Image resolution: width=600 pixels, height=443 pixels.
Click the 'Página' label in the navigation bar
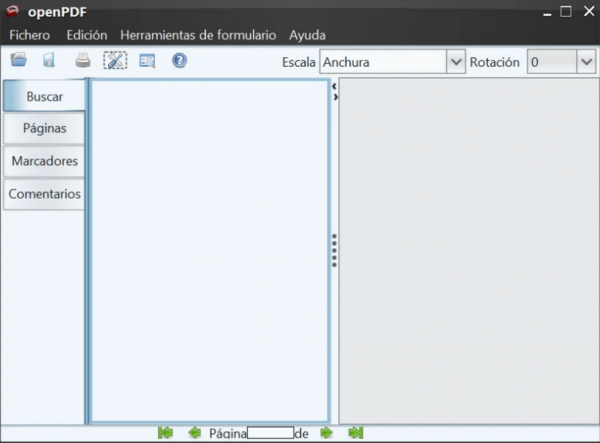(x=228, y=433)
